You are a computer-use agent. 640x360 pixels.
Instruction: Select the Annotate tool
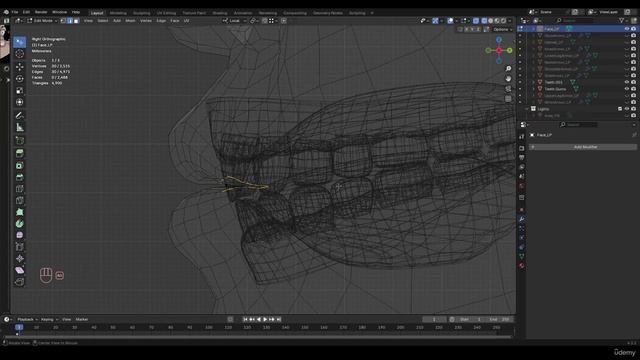click(20, 116)
